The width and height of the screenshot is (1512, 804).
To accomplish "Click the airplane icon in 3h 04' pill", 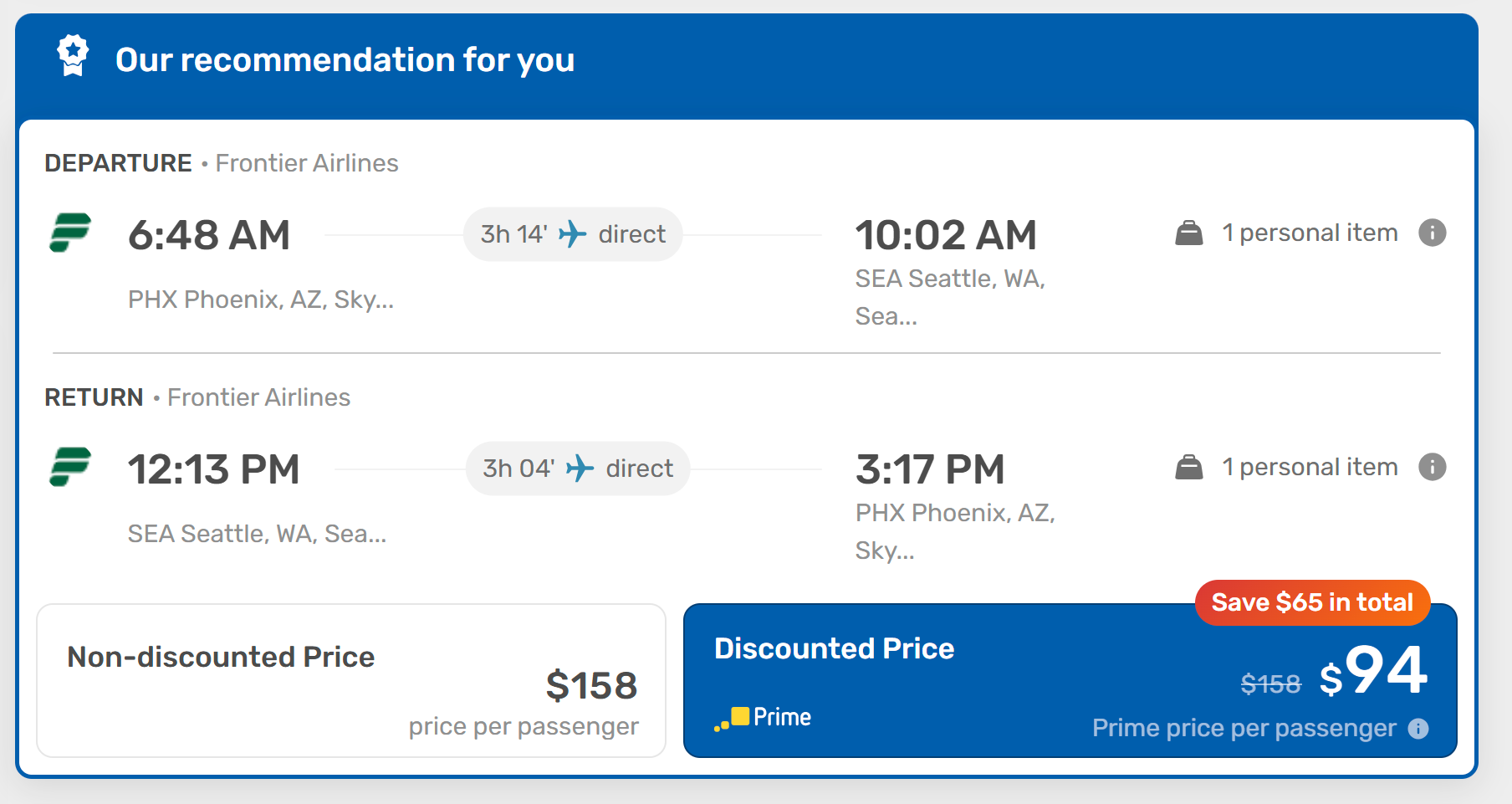I will 580,469.
